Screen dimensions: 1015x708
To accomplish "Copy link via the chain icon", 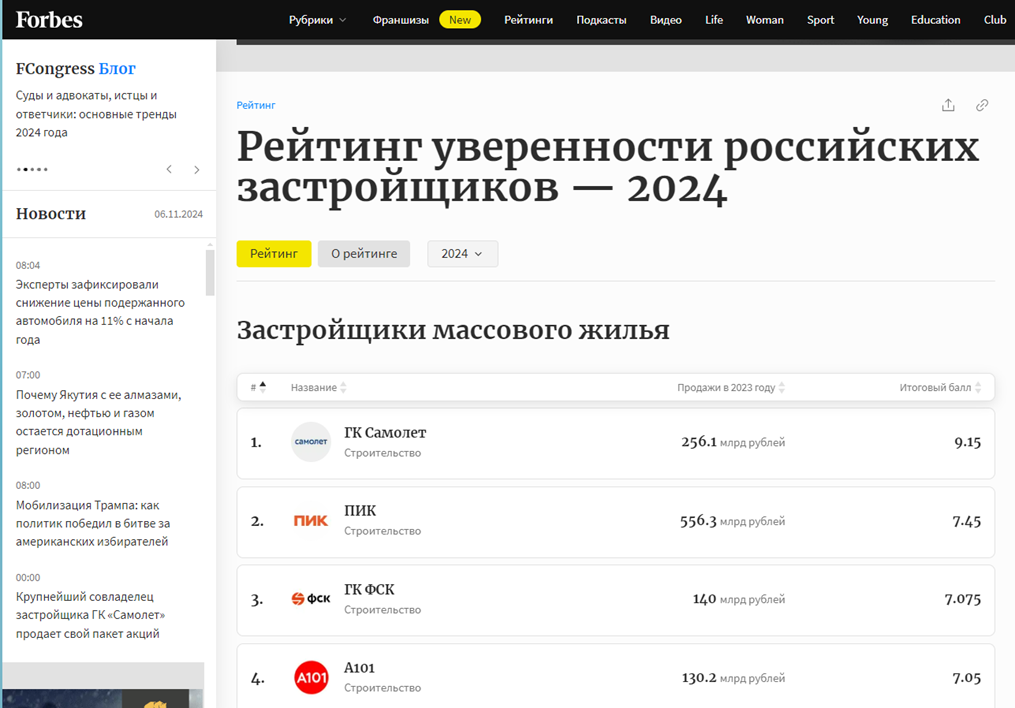I will (x=982, y=105).
